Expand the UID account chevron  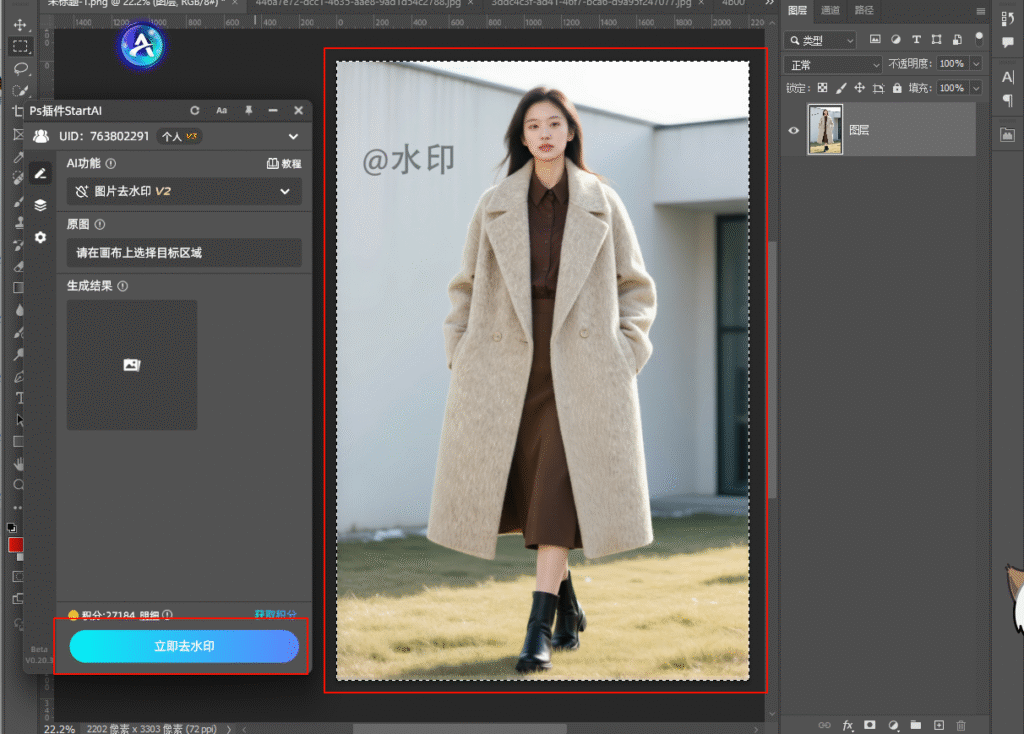point(293,136)
